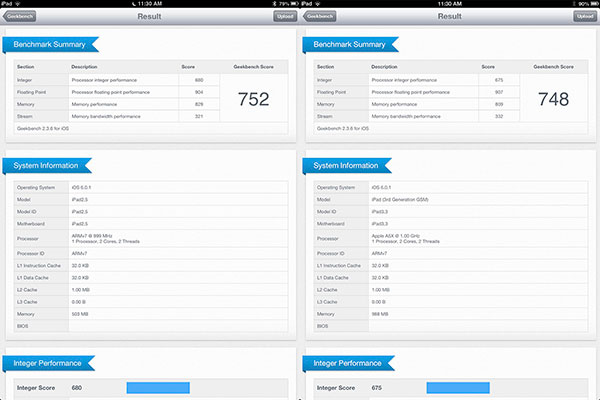Select floating point score 904
Viewport: 600px width, 400px height.
pos(199,92)
